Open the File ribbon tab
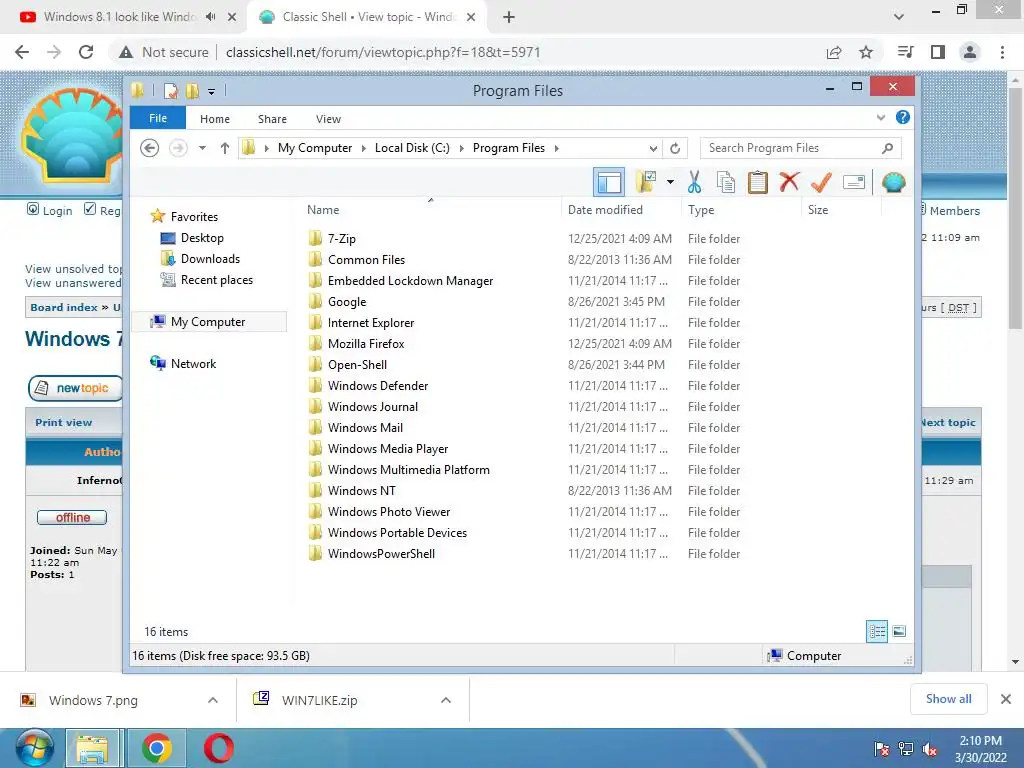1024x768 pixels. 158,118
